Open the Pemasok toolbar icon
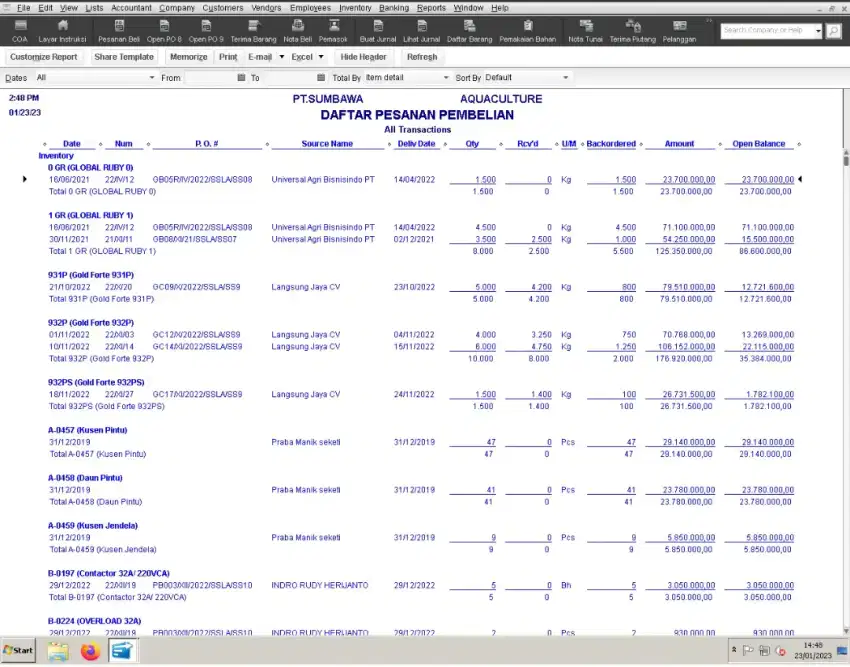 [x=333, y=31]
